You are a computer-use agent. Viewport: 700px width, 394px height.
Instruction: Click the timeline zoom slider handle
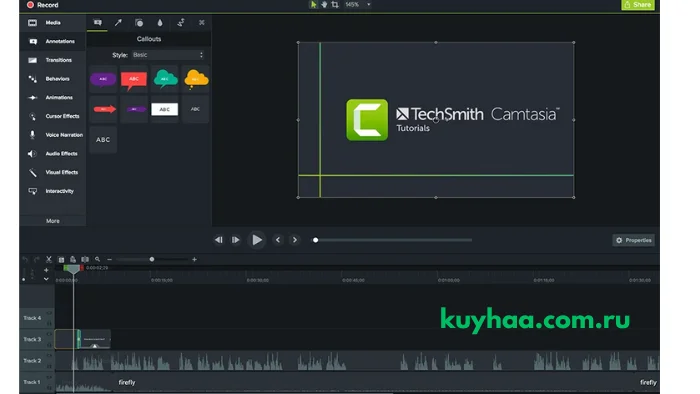click(x=152, y=259)
